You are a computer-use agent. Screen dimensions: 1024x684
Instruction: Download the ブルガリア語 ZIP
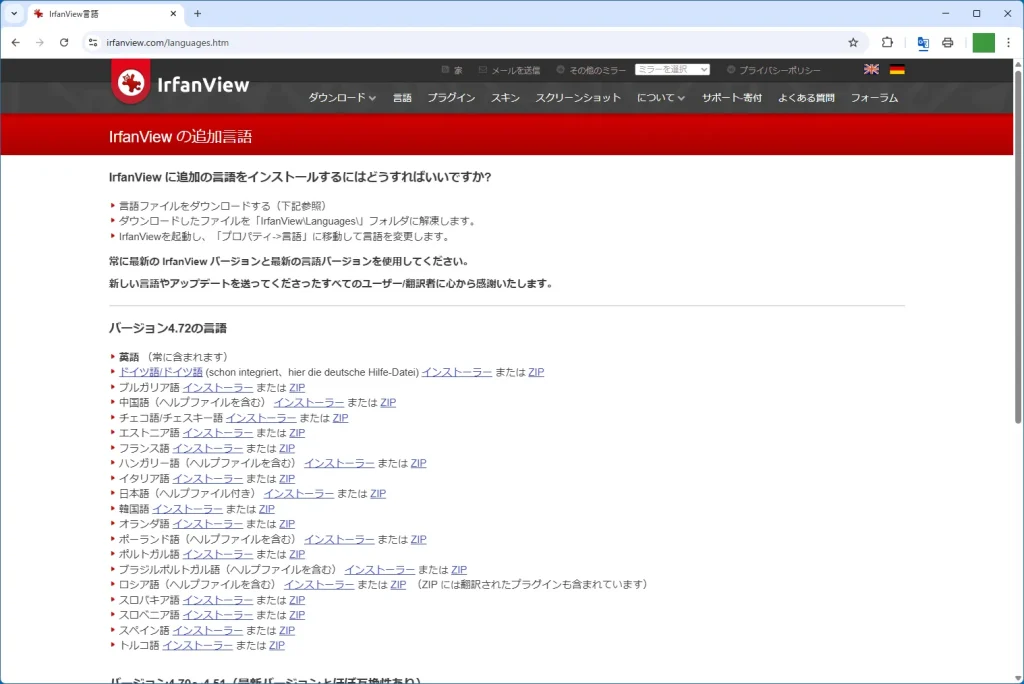pyautogui.click(x=297, y=387)
